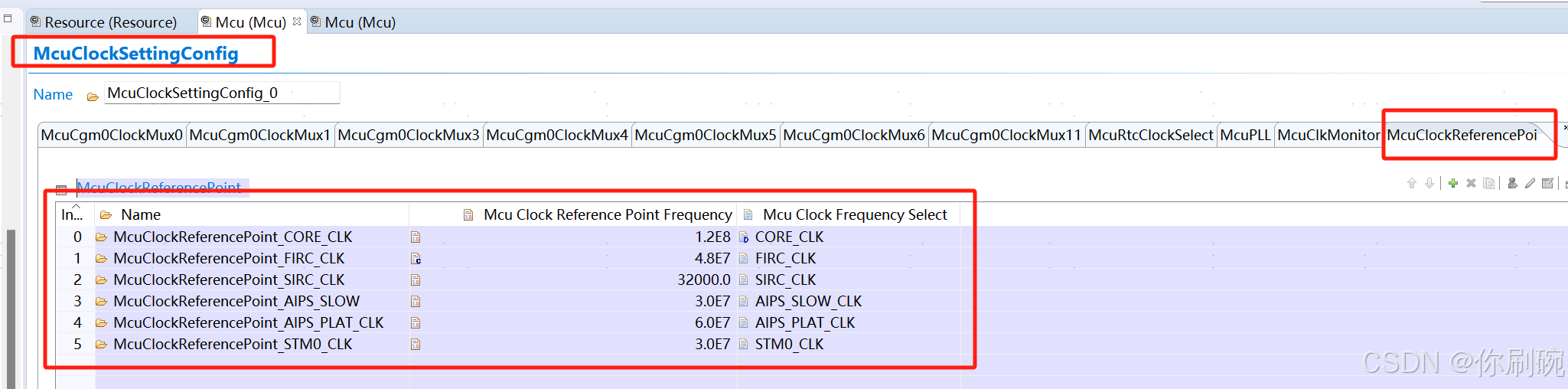Image resolution: width=1568 pixels, height=389 pixels.
Task: Open McuRtcClockSelect tab
Action: click(1151, 136)
